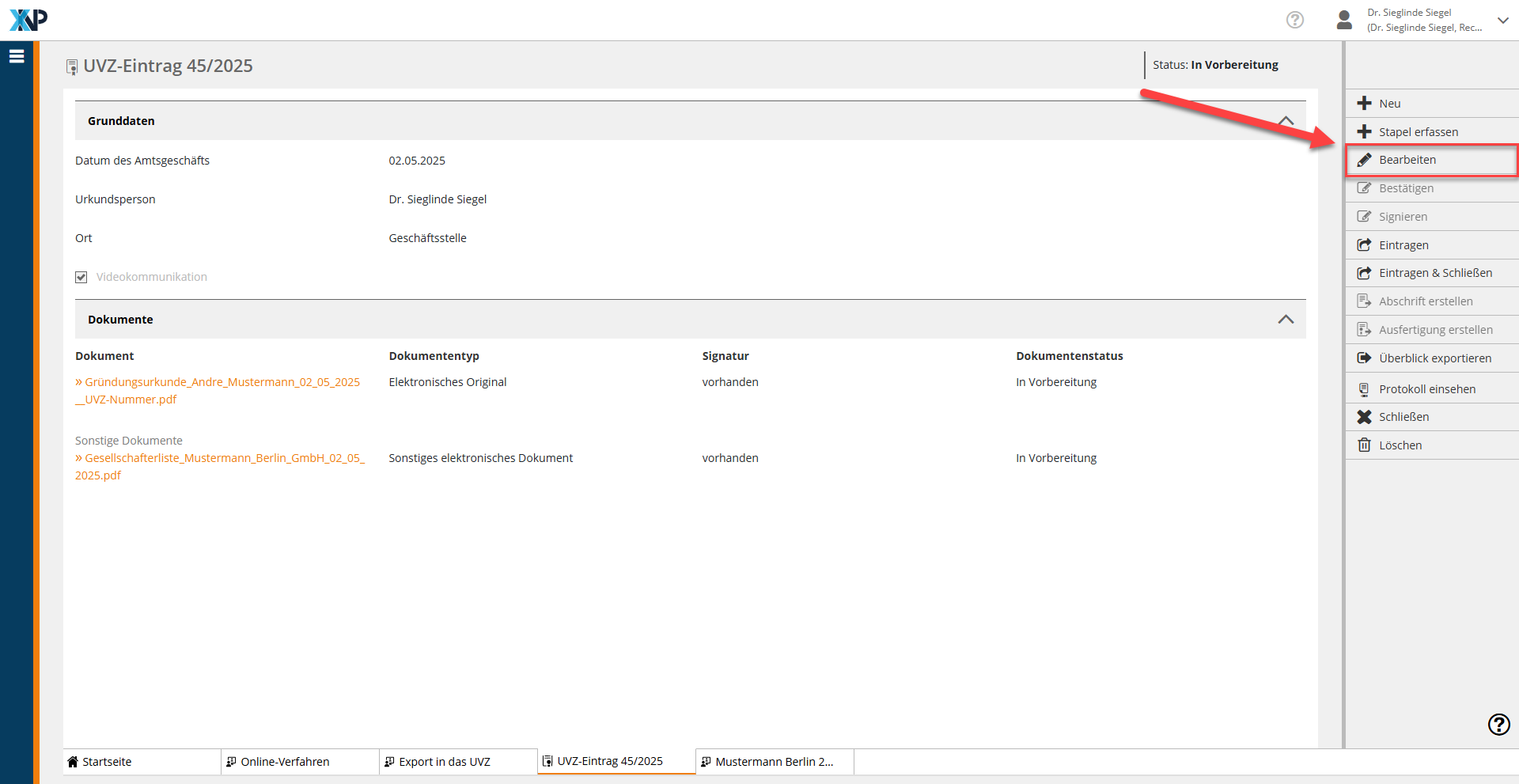Switch to the Export in das UVZ tab
The image size is (1519, 784).
(445, 762)
